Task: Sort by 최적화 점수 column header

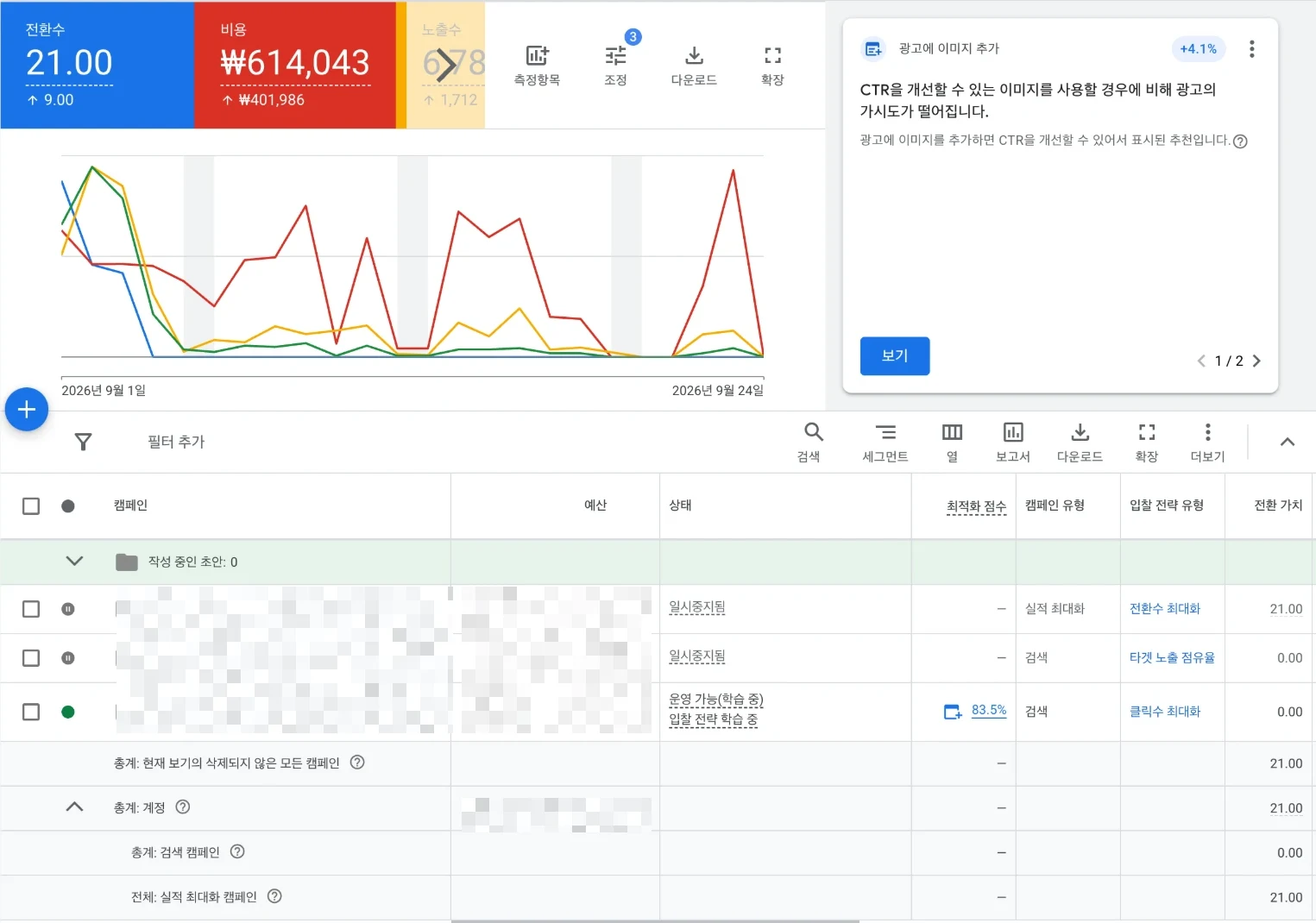Action: [976, 506]
